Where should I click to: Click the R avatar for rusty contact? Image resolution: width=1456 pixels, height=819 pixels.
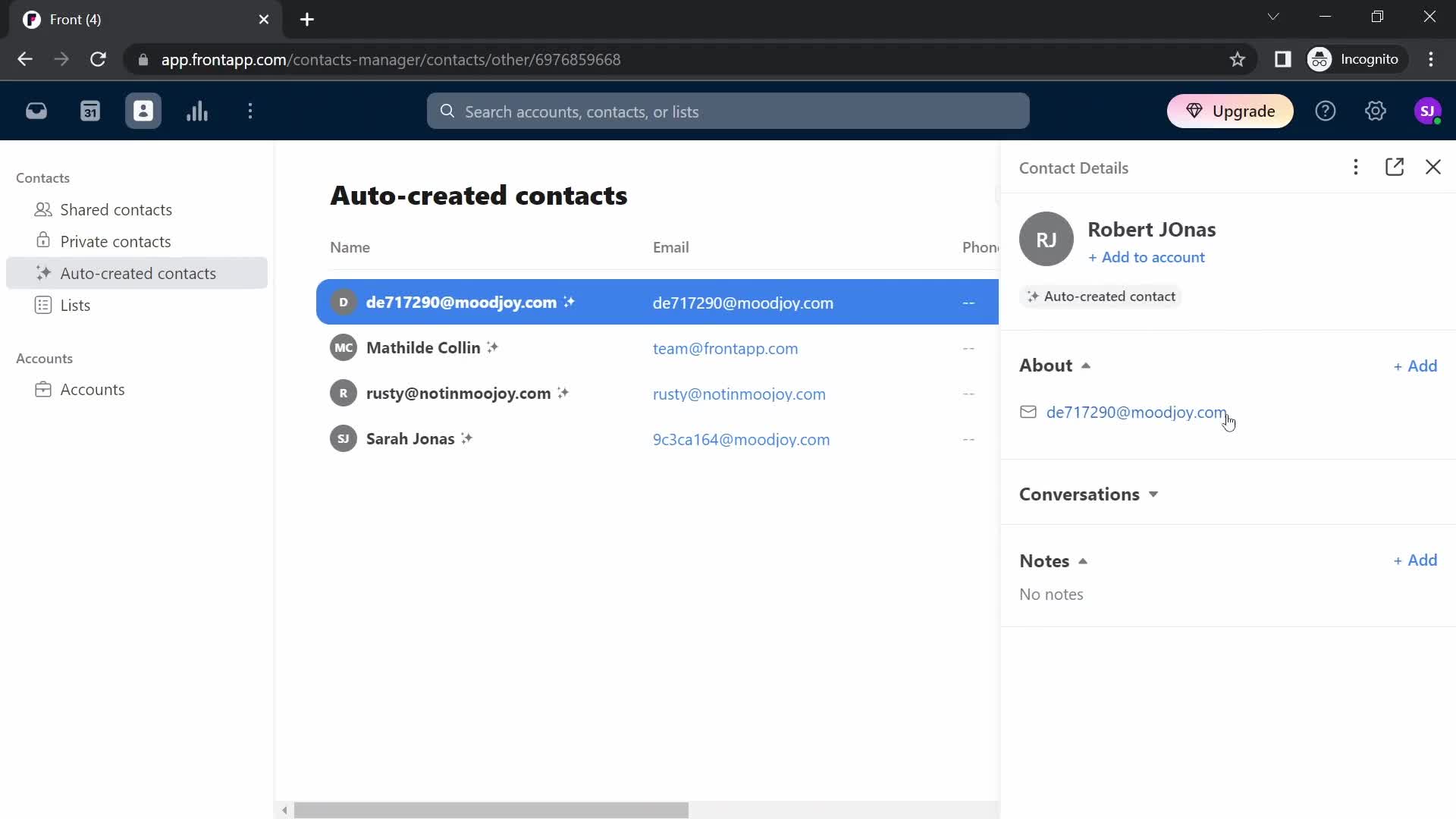pyautogui.click(x=344, y=393)
